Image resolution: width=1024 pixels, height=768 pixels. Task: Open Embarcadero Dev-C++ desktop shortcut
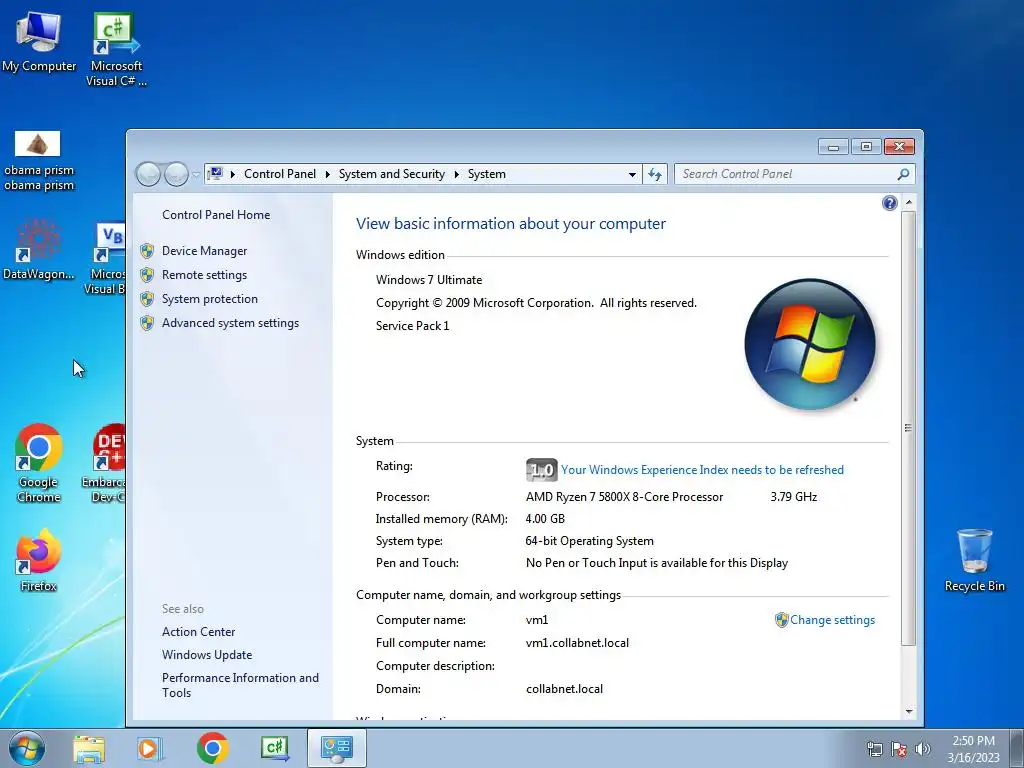point(106,463)
